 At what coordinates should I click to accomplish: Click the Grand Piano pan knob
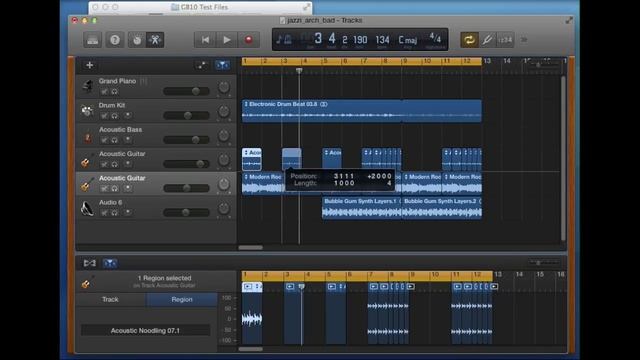coord(224,87)
